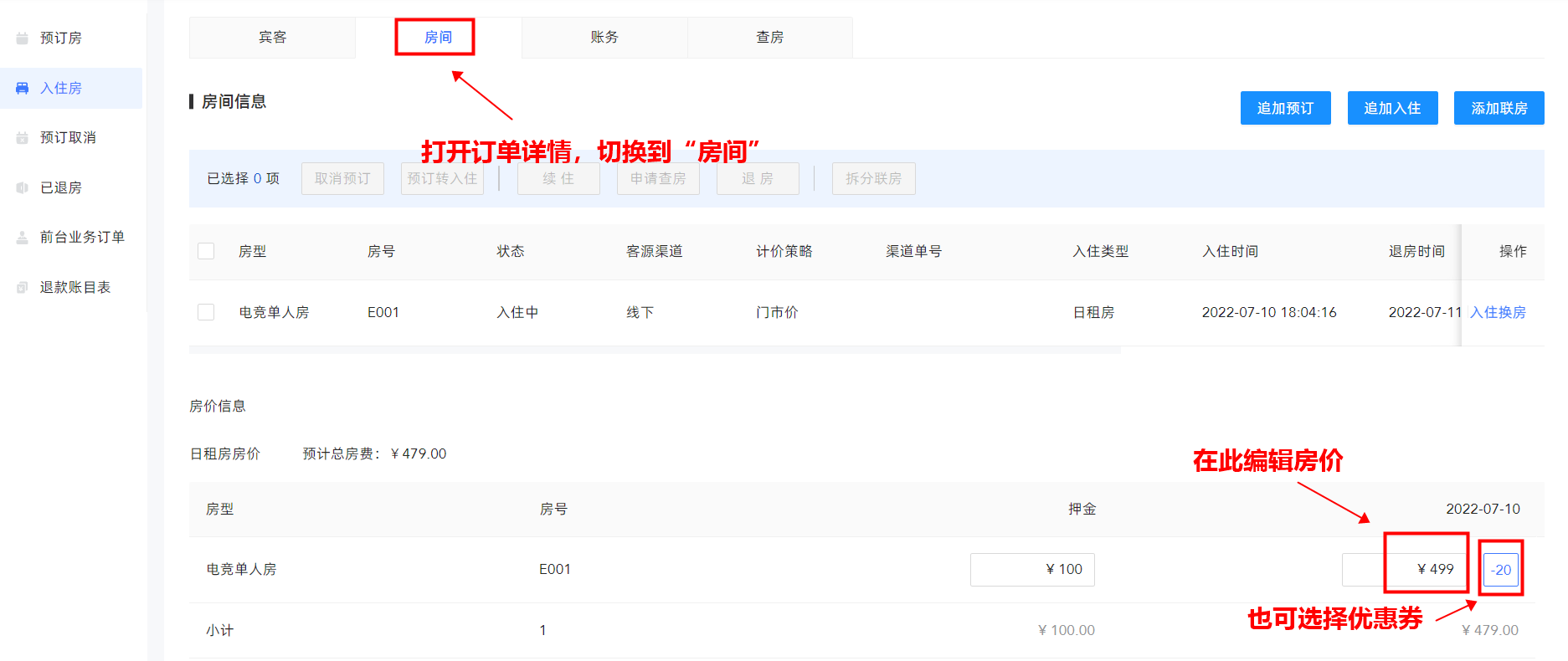Viewport: 1568px width, 661px height.
Task: Click the 退款账目表 sidebar icon
Action: click(x=23, y=288)
